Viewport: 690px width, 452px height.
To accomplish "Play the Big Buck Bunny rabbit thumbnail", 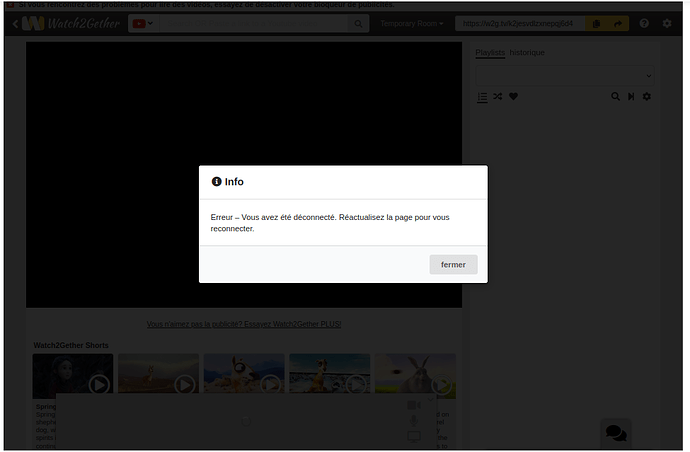I will click(x=415, y=376).
